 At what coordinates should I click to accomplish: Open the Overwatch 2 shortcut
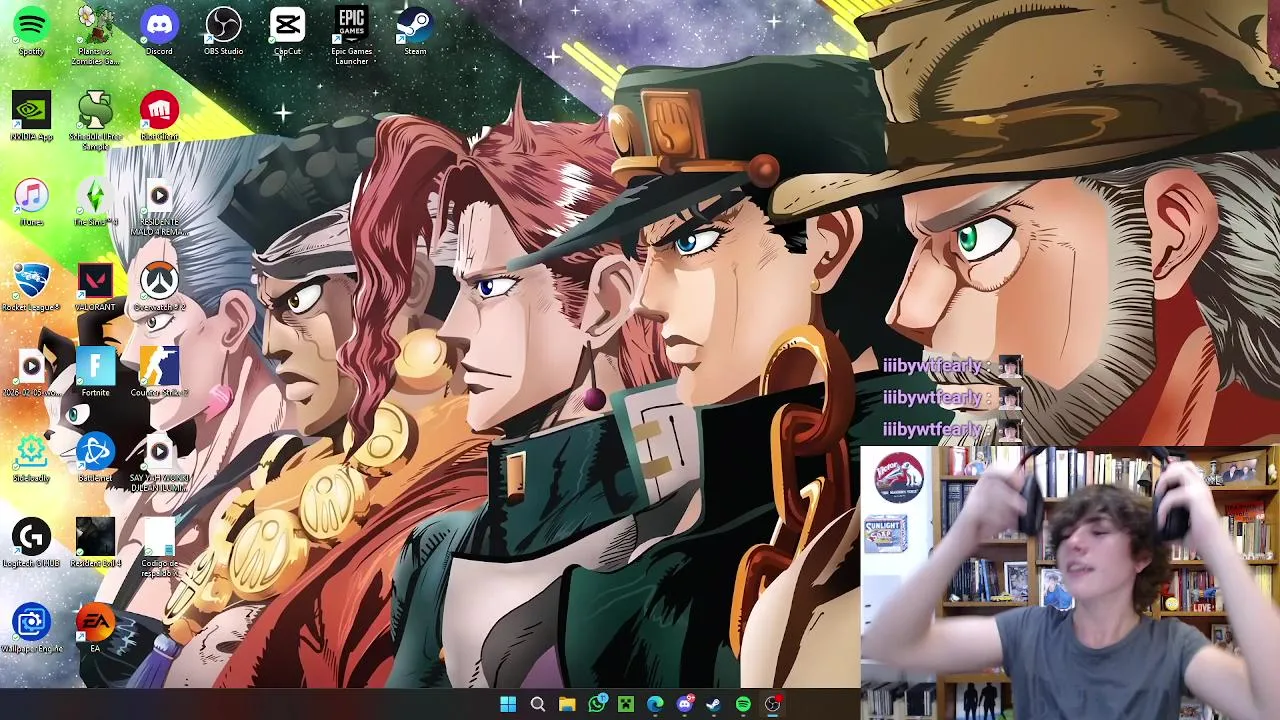pos(159,287)
